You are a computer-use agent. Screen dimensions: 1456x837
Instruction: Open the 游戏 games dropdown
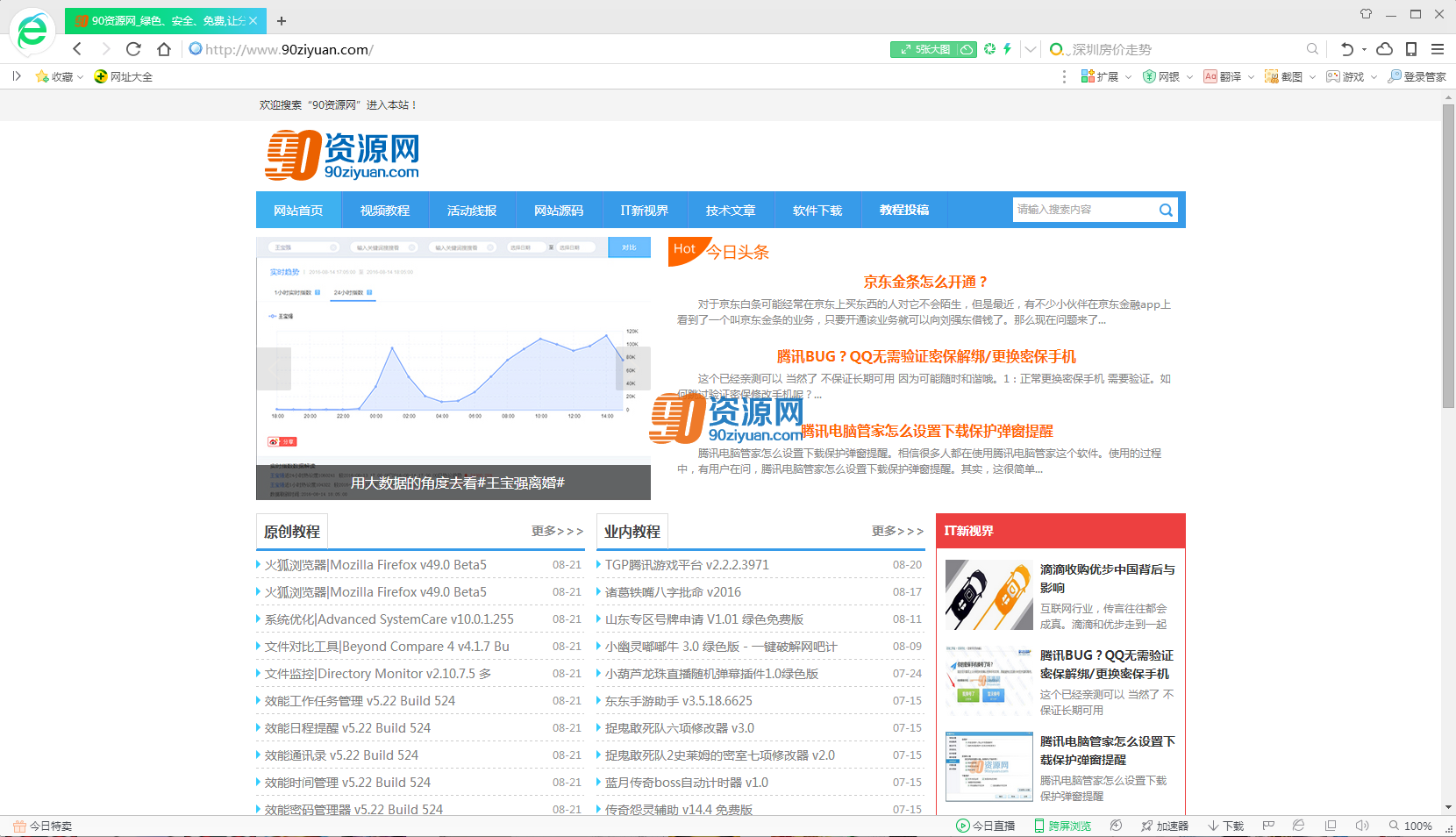click(1352, 76)
